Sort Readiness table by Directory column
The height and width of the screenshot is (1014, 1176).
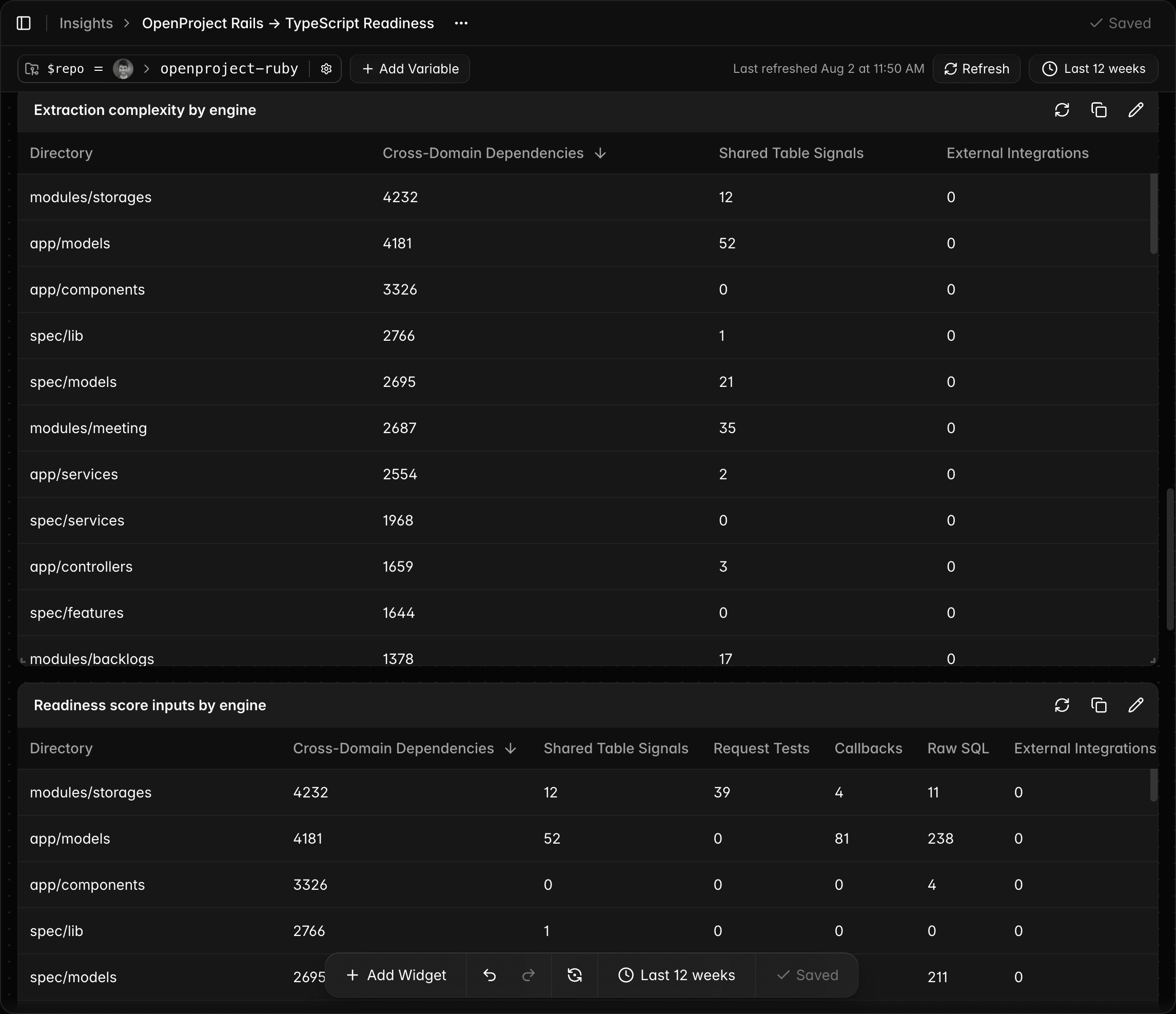click(x=61, y=748)
